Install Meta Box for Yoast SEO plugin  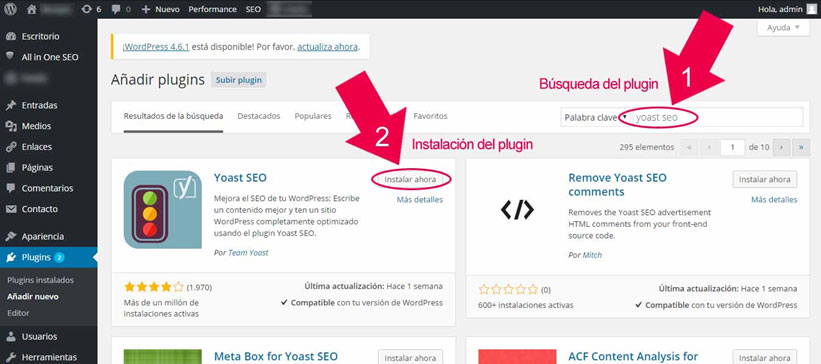tap(410, 358)
